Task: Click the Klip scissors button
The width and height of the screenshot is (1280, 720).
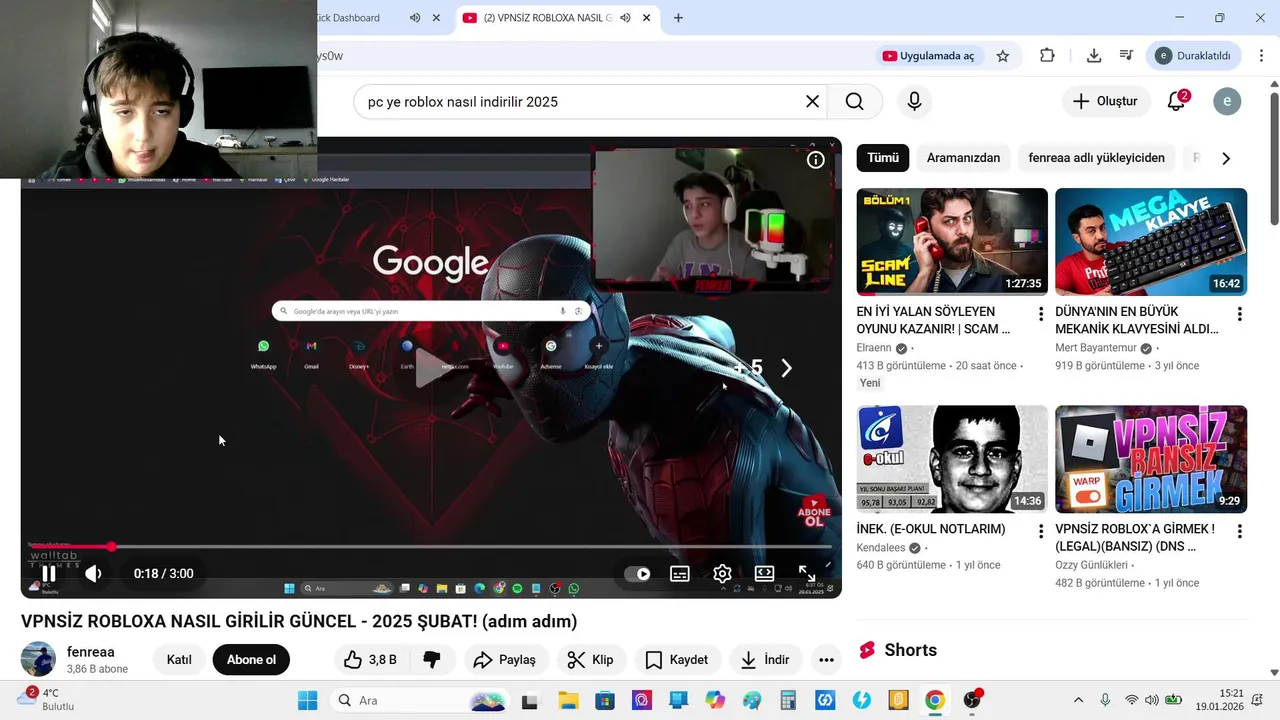Action: pos(591,659)
